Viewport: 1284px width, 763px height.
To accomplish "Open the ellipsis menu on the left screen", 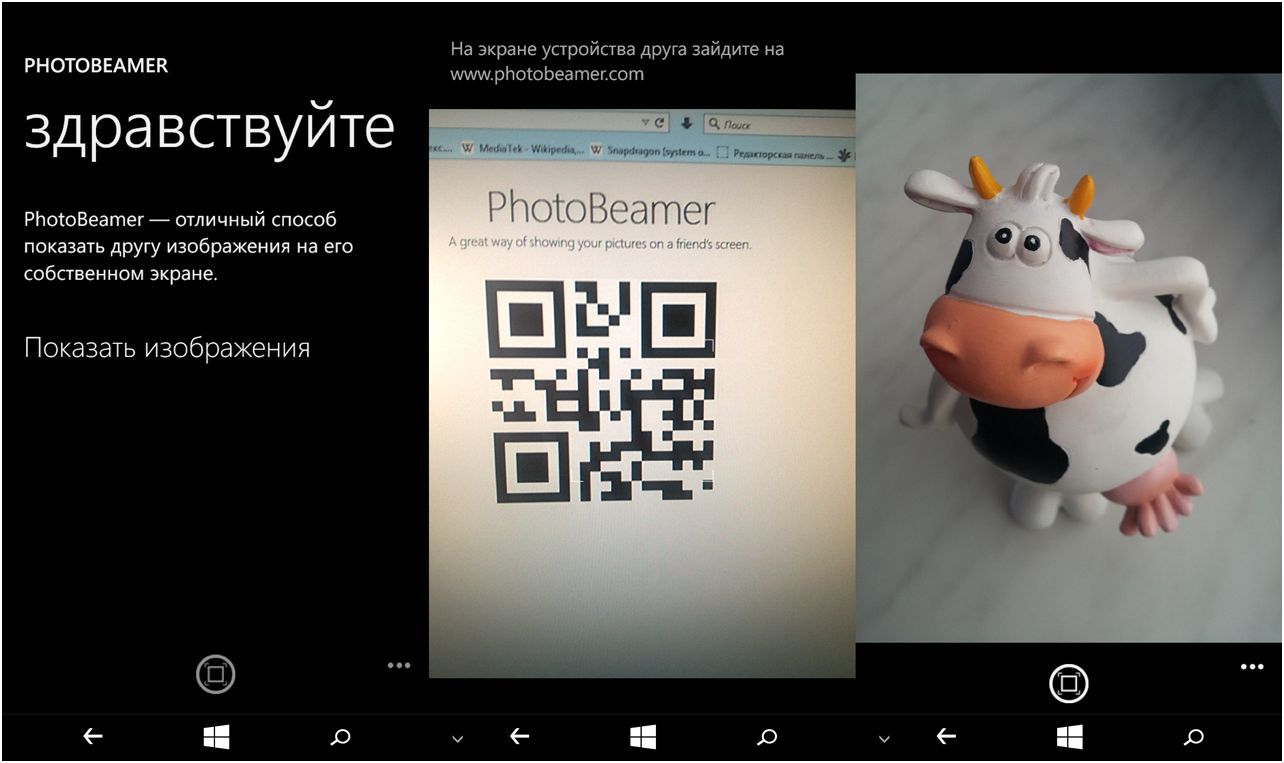I will (400, 665).
